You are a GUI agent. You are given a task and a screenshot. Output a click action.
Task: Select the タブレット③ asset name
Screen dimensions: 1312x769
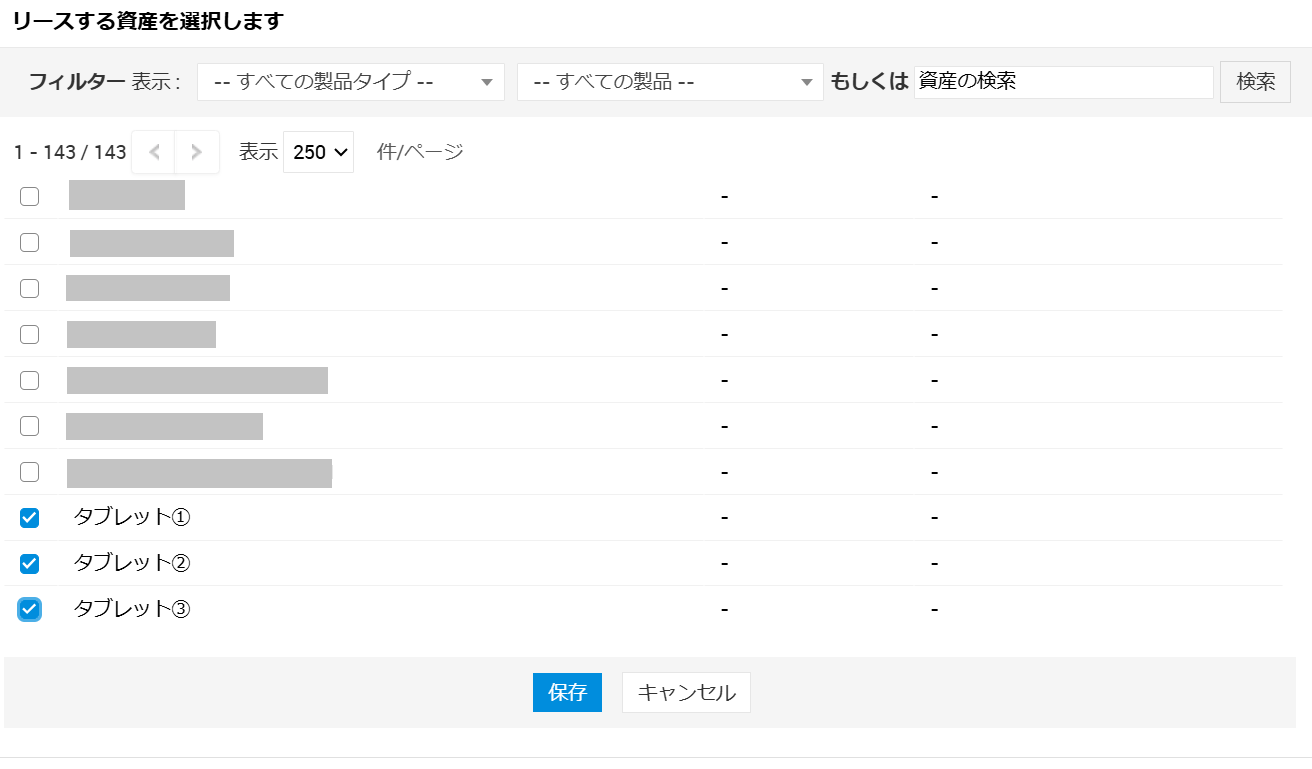tap(132, 609)
